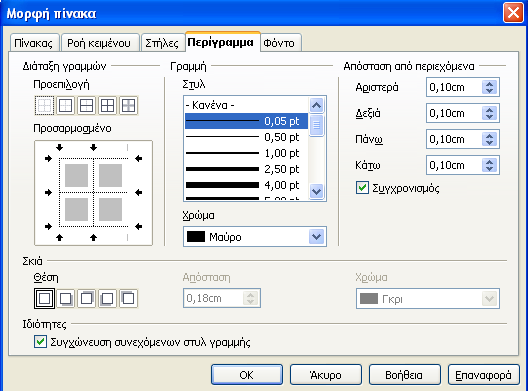Select outer border and all inner lines preset
This screenshot has height=391, width=528.
(107, 106)
